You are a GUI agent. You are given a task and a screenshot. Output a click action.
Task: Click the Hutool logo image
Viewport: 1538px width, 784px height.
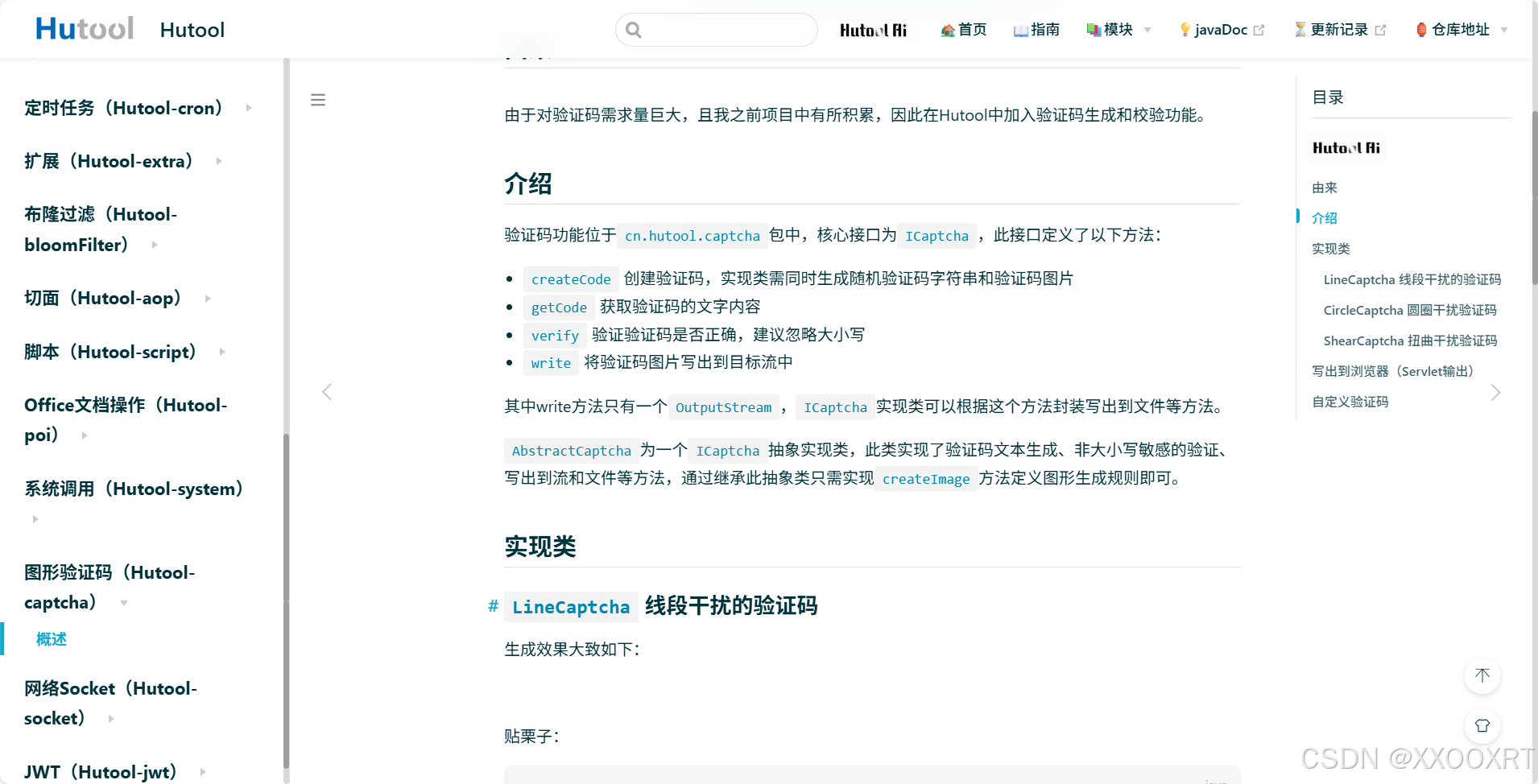(x=85, y=29)
